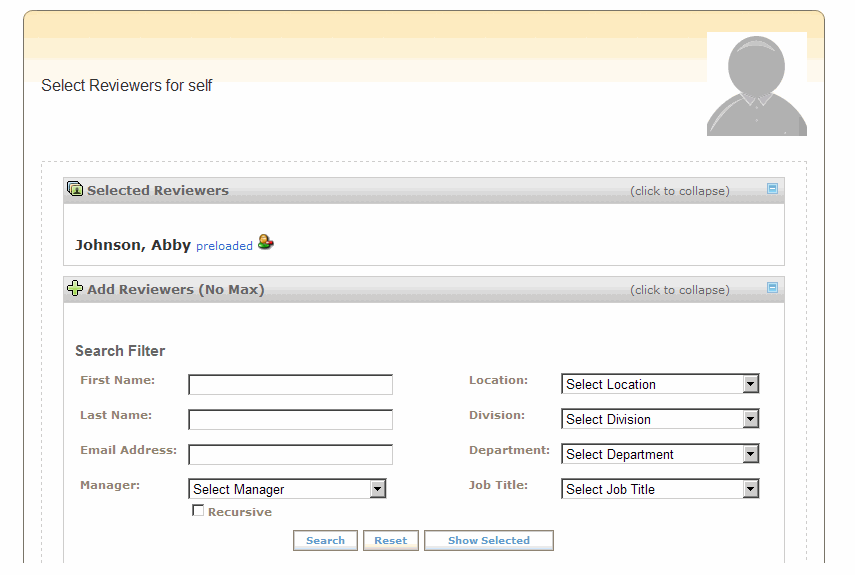Open the Select Manager dropdown
855x575 pixels.
287,489
